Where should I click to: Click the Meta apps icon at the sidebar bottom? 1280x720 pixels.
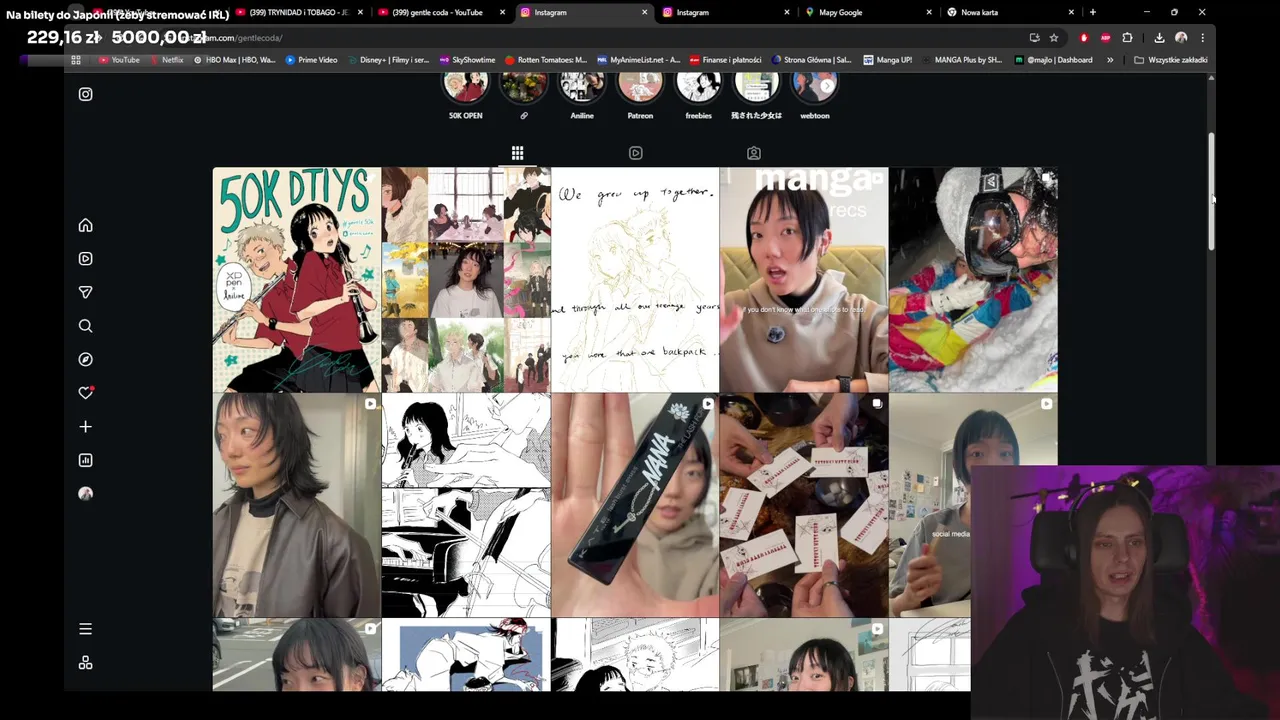85,663
